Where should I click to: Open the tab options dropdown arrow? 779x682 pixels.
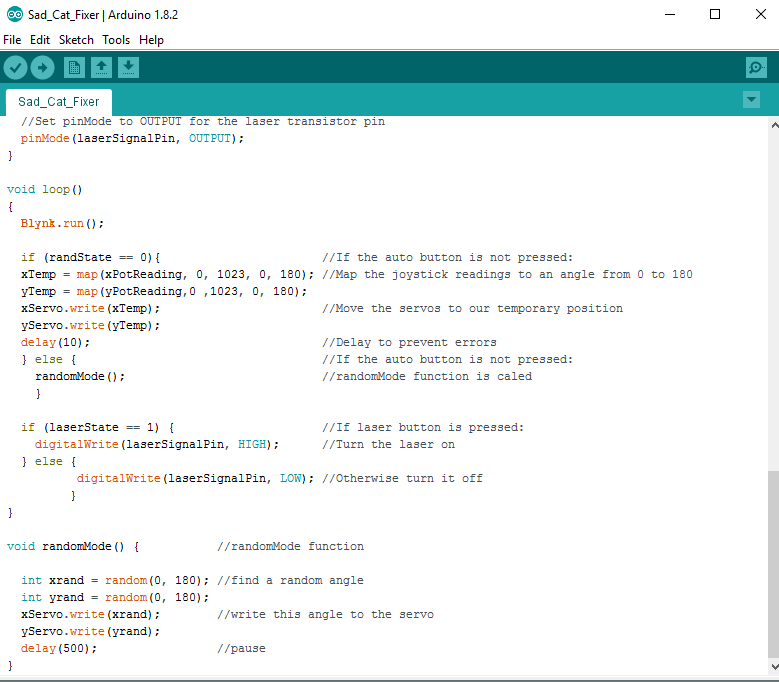click(752, 100)
